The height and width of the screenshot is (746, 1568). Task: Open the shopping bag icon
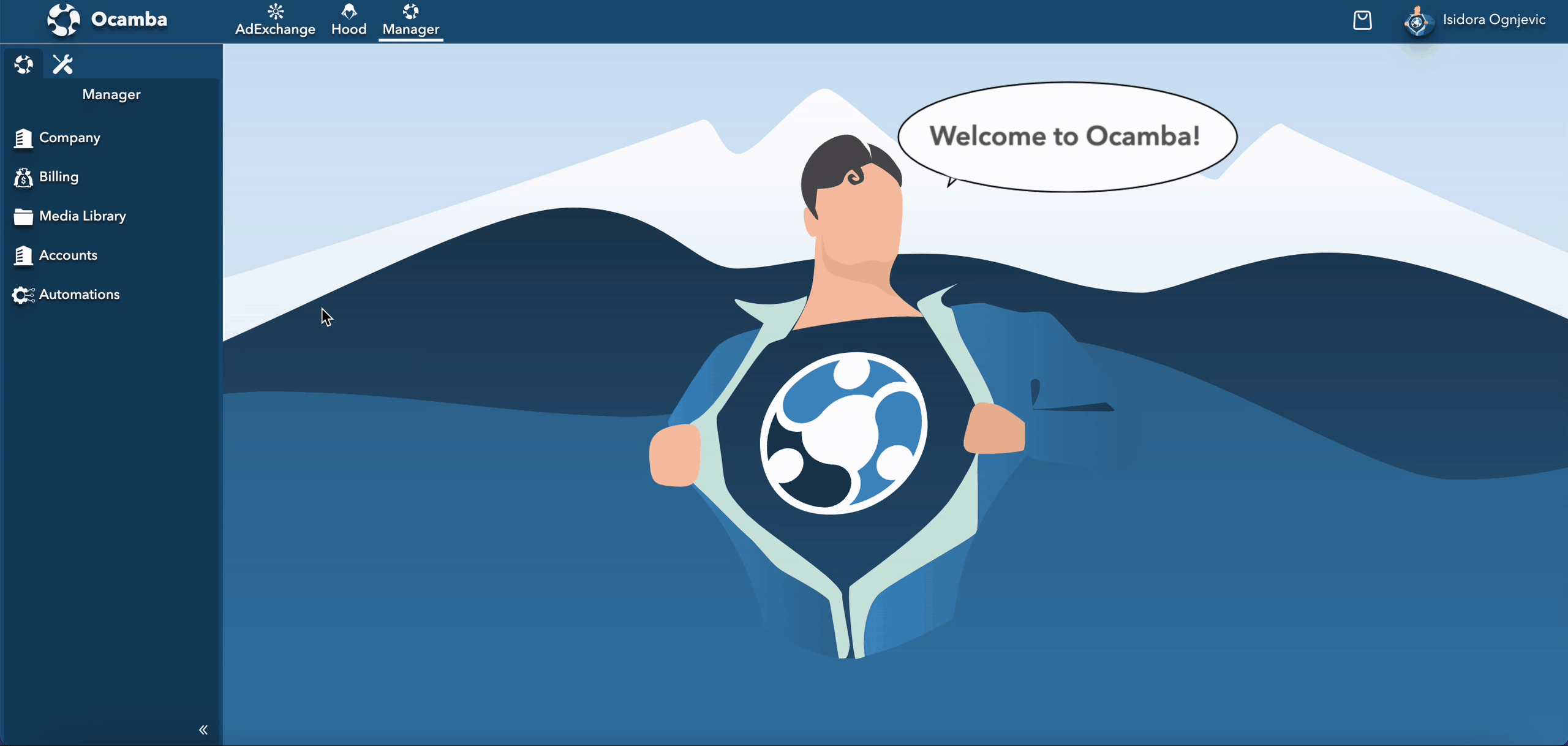pyautogui.click(x=1362, y=20)
